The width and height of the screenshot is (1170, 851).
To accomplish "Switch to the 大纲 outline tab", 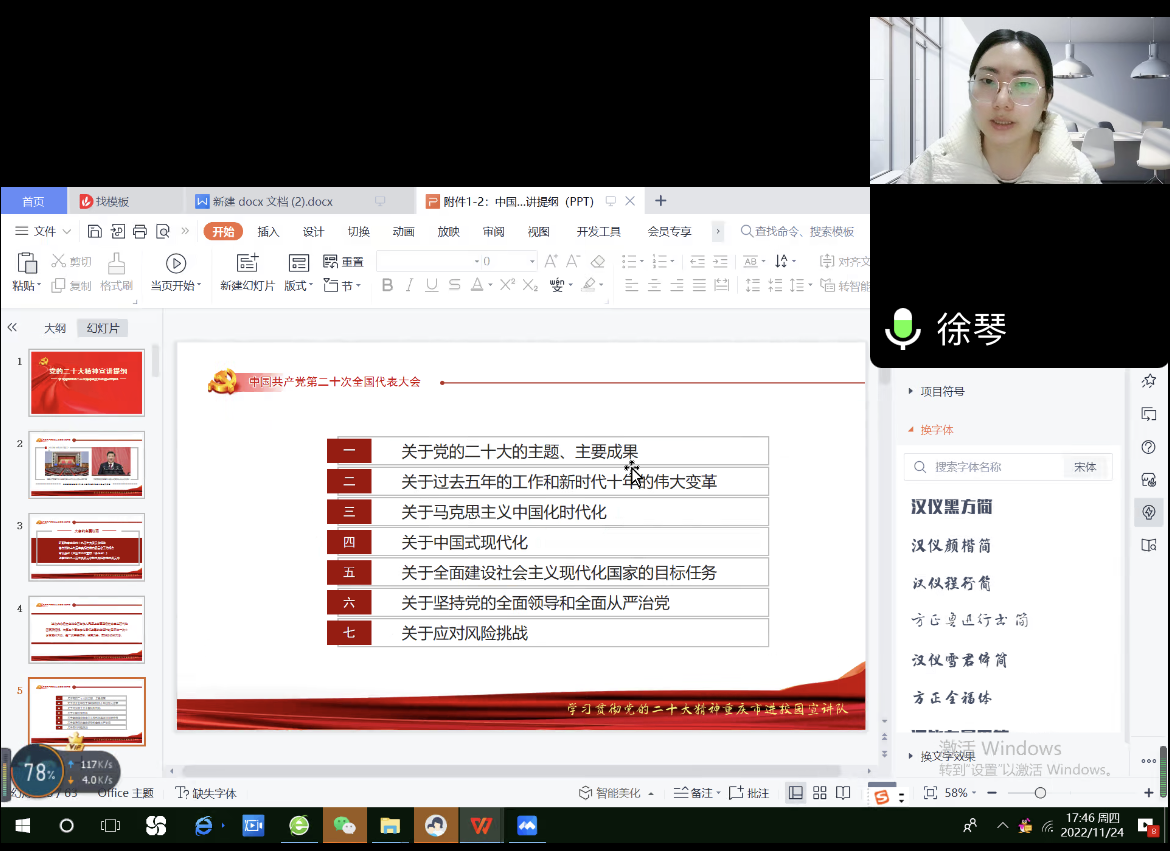I will click(x=54, y=328).
